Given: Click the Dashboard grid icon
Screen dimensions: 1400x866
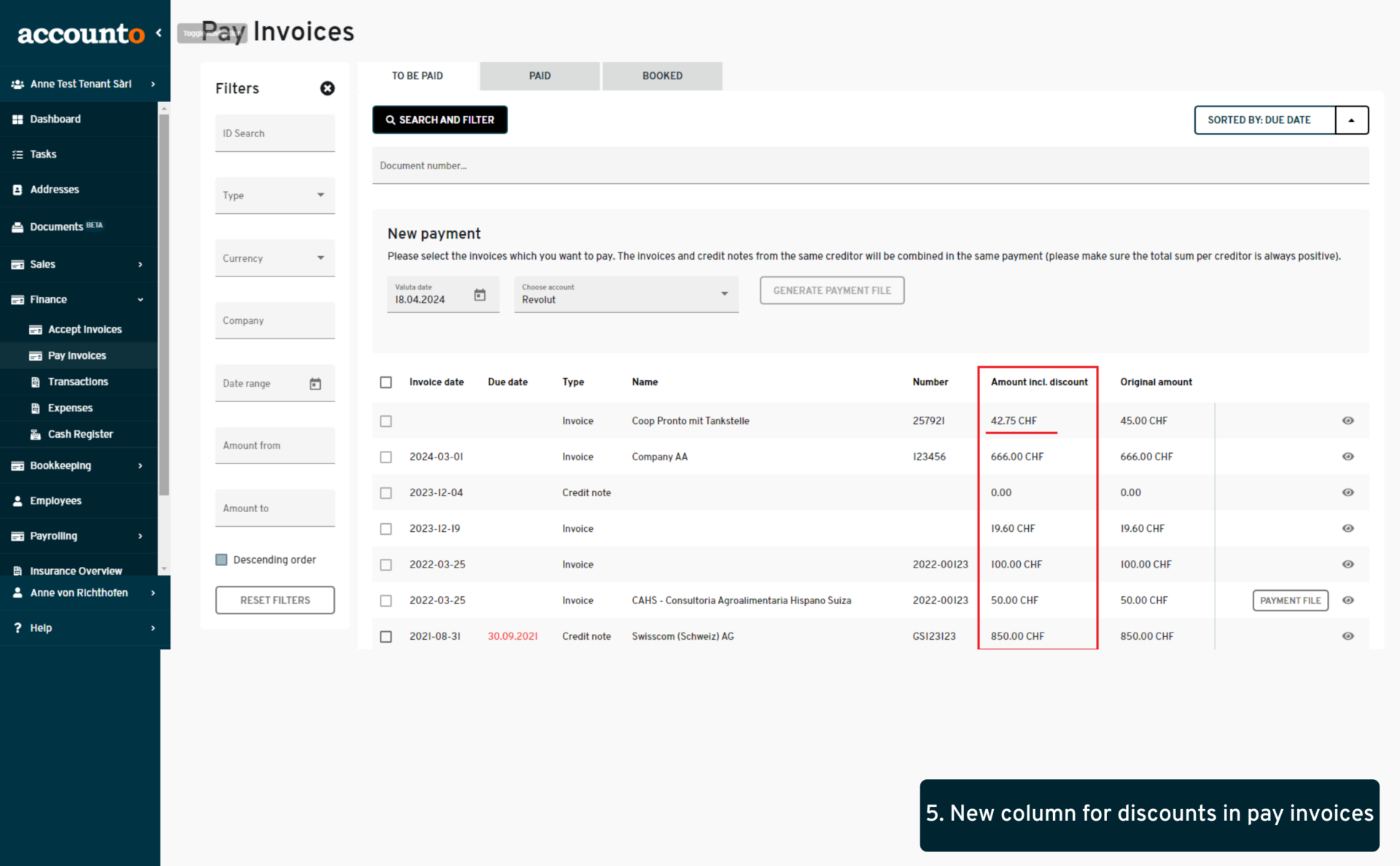Looking at the screenshot, I should (x=17, y=119).
